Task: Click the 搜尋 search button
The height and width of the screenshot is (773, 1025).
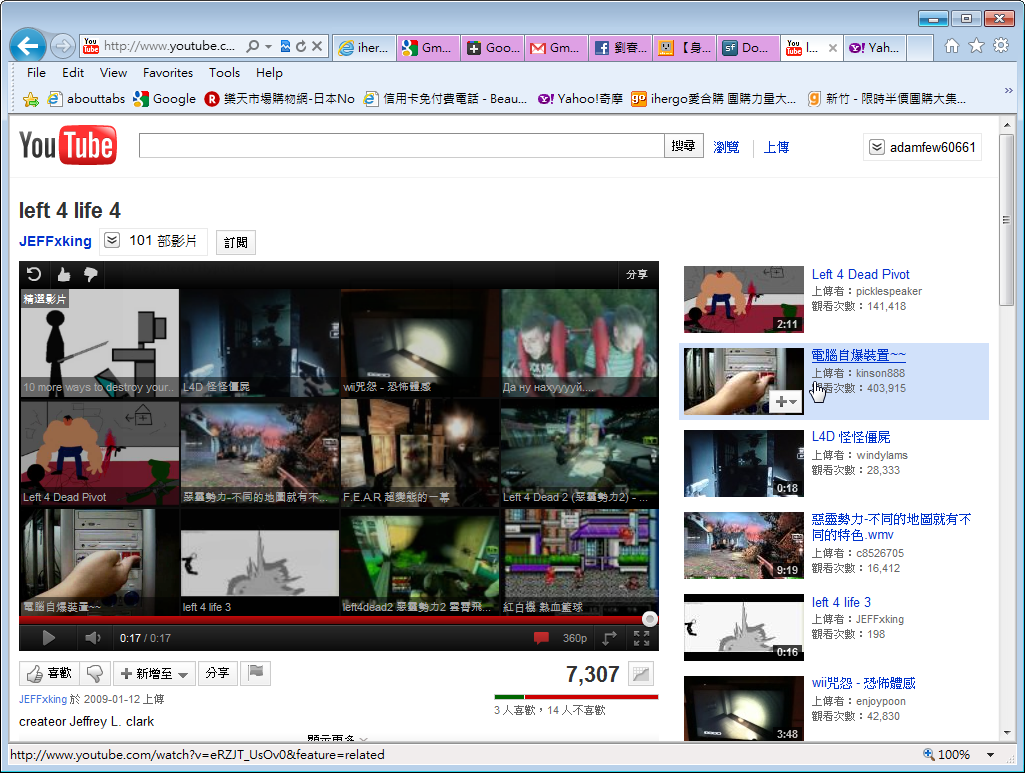Action: coord(684,146)
